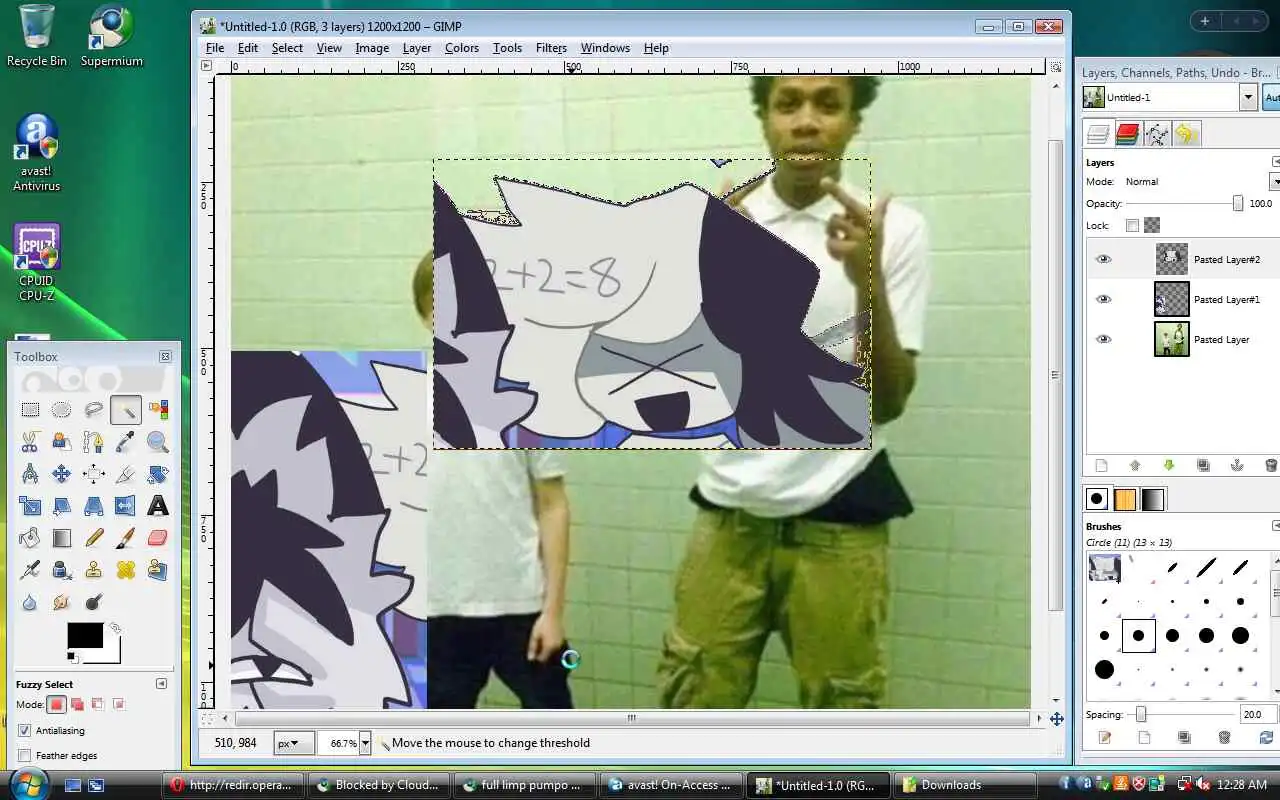The width and height of the screenshot is (1280, 800).
Task: Open the File menu
Action: [x=215, y=48]
